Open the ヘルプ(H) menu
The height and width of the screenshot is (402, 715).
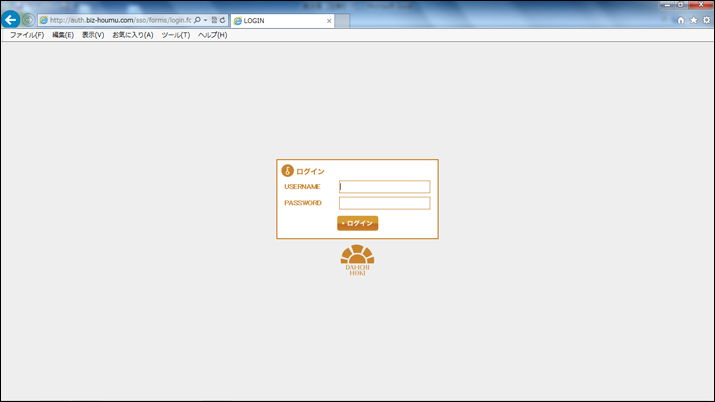(x=212, y=35)
